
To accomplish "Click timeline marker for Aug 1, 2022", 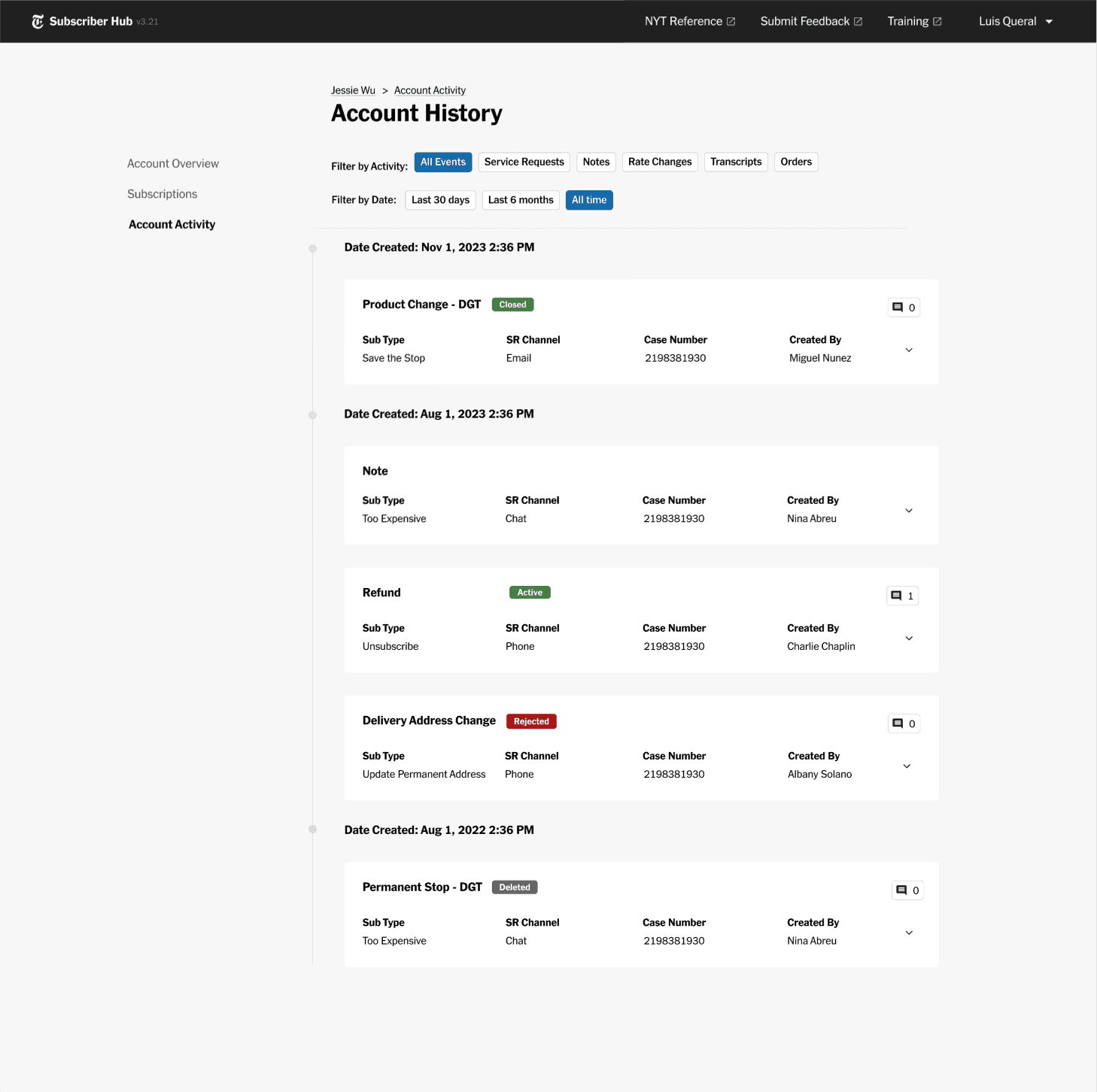I will pos(313,830).
